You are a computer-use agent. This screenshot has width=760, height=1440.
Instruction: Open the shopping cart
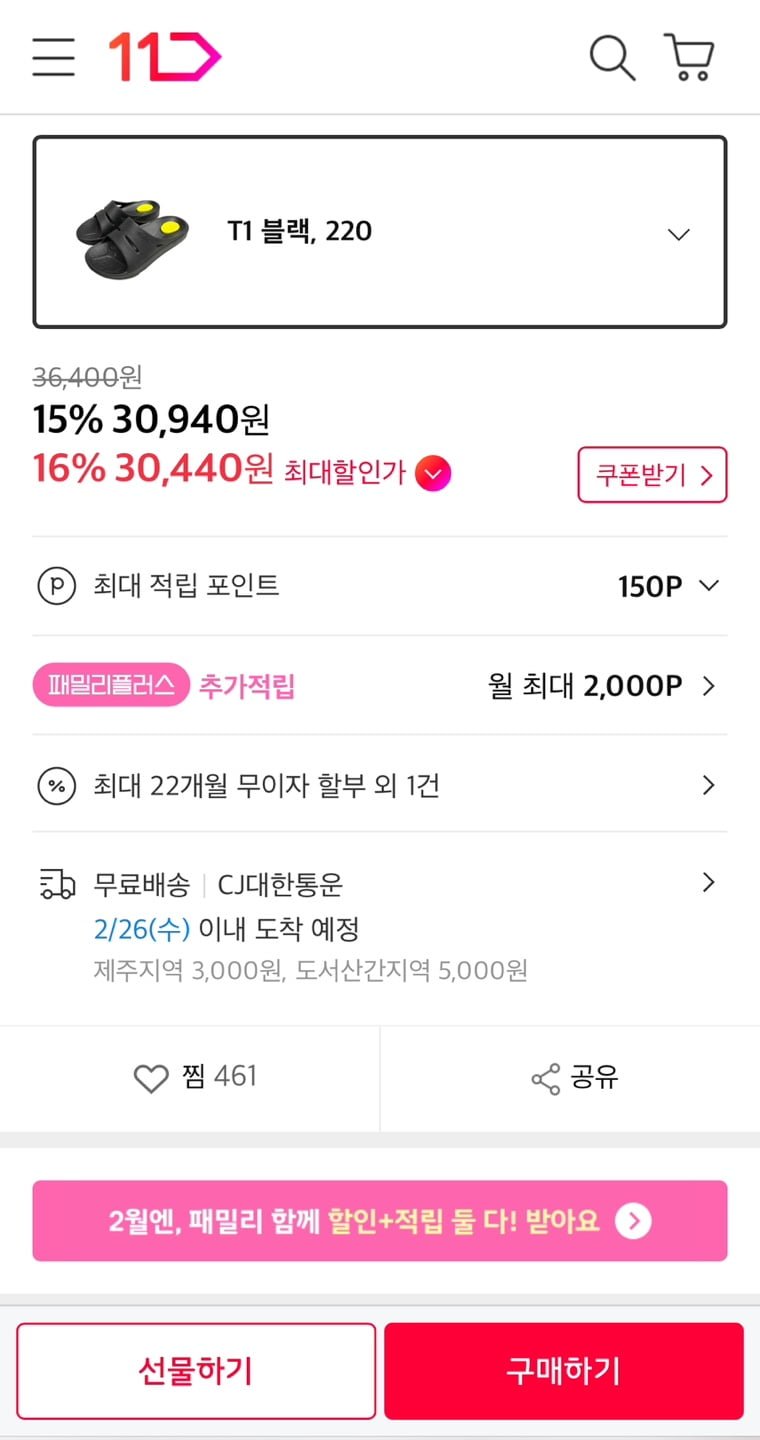pos(689,57)
